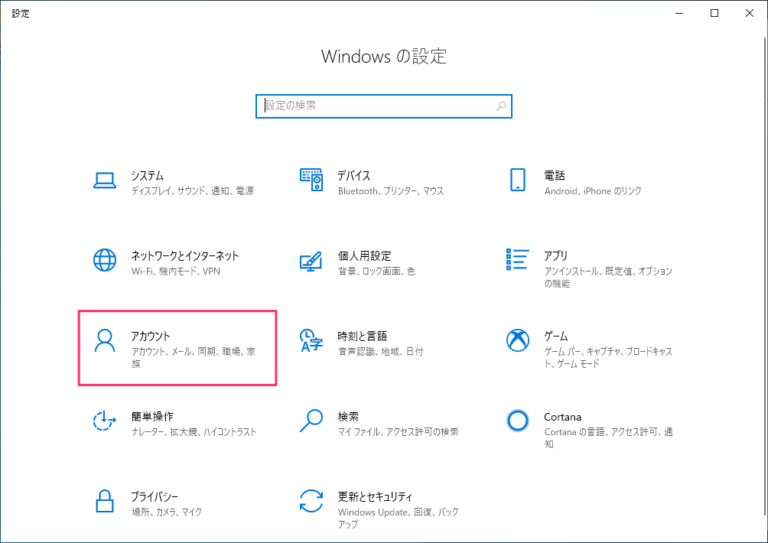Viewport: 768px width, 543px height.
Task: Click the 更新とセキュリティ refresh arrows icon
Action: point(312,502)
